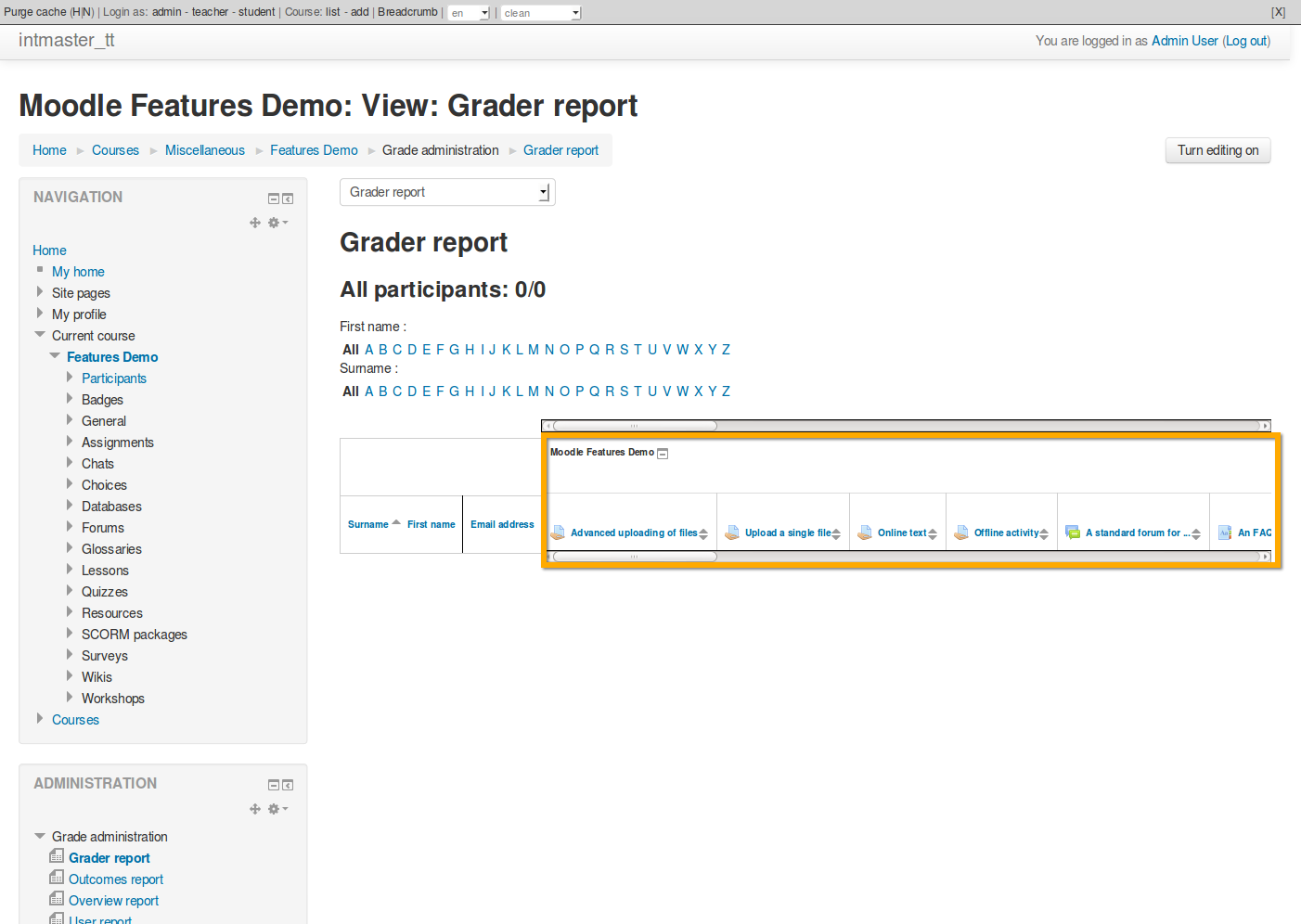The height and width of the screenshot is (924, 1301).
Task: Expand the Site pages tree node
Action: (x=39, y=292)
